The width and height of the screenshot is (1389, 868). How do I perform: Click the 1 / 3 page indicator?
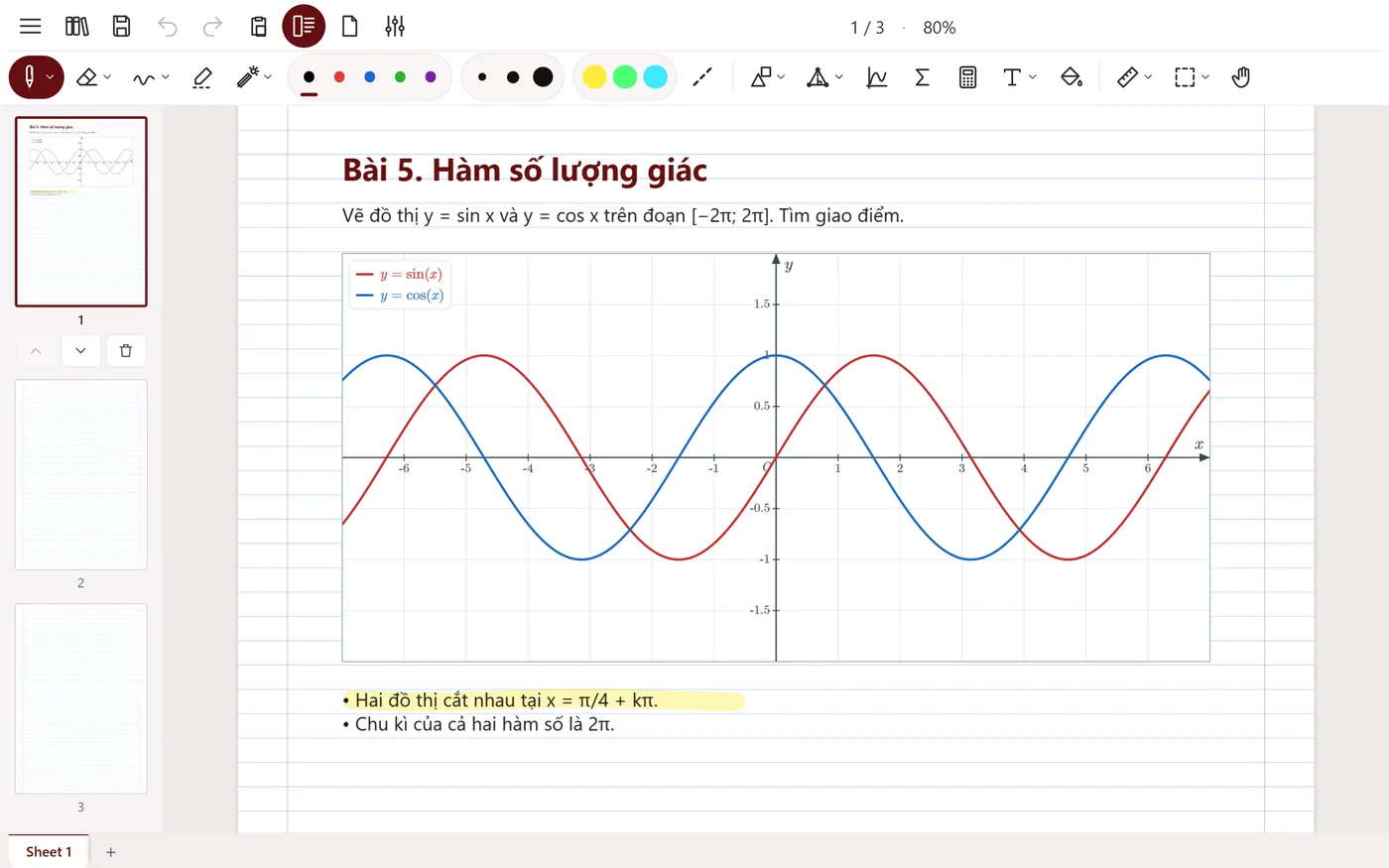coord(867,28)
